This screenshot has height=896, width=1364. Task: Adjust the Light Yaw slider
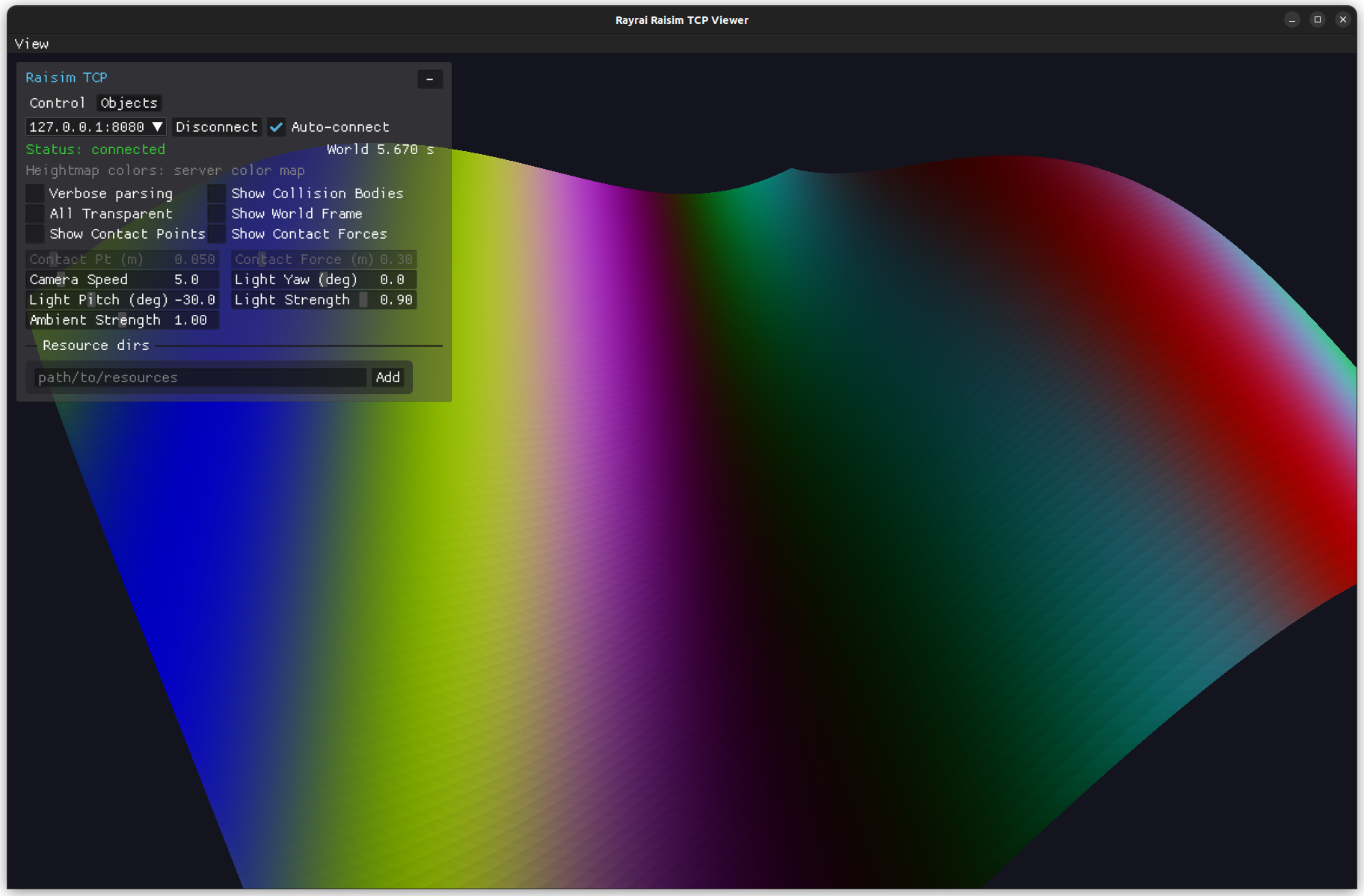point(322,279)
